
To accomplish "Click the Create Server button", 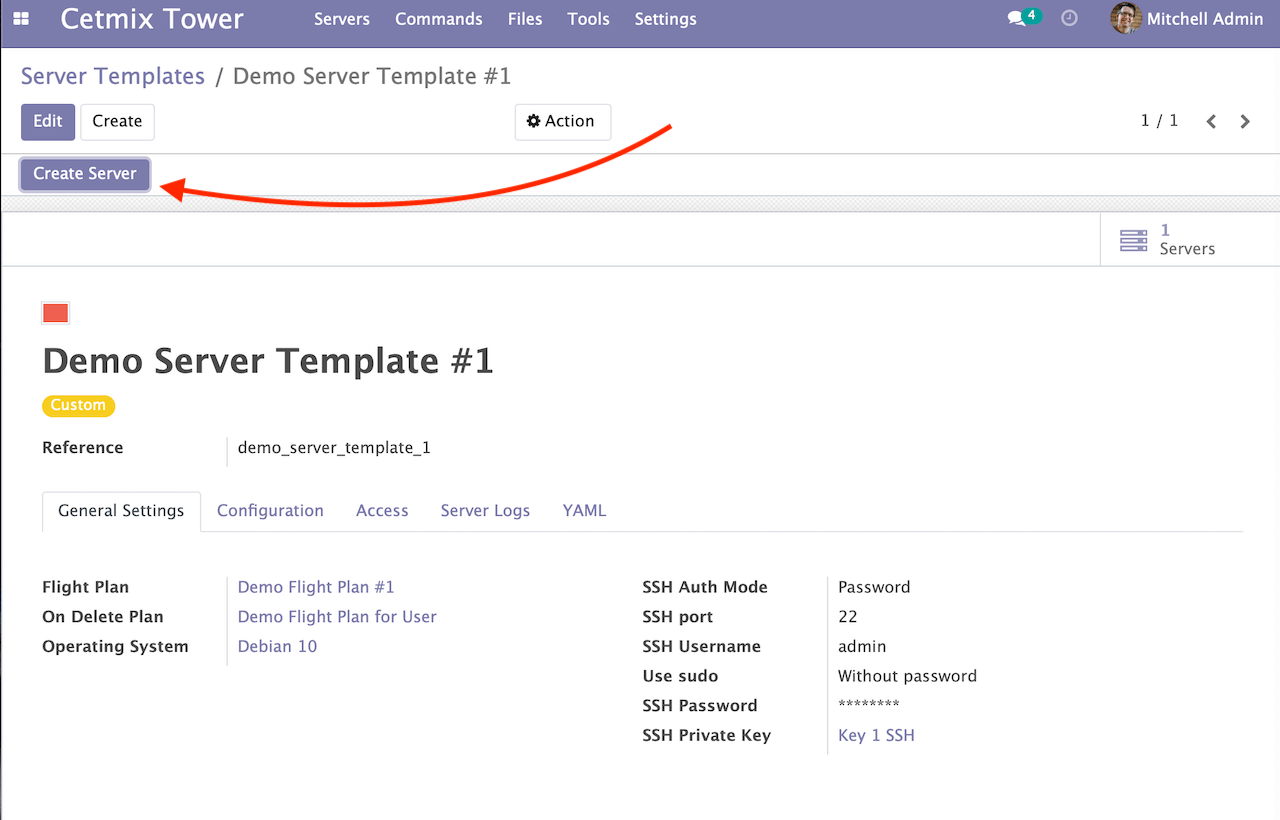I will (84, 173).
